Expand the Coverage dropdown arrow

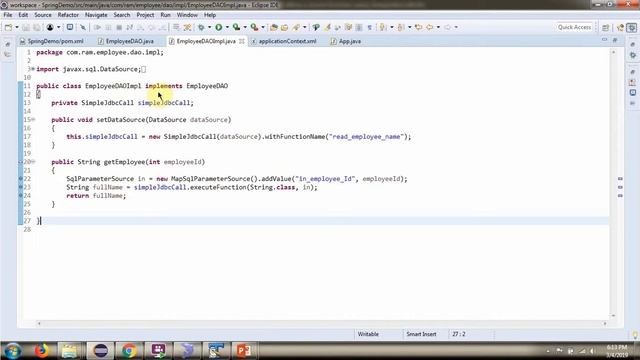click(245, 27)
